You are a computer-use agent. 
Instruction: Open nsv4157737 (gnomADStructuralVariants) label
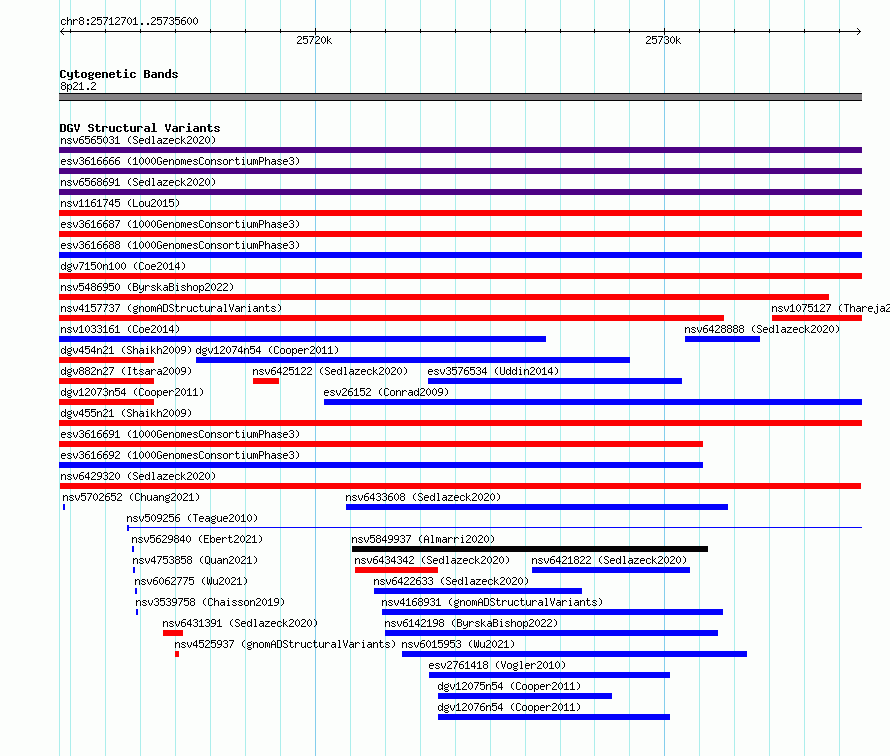coord(171,308)
